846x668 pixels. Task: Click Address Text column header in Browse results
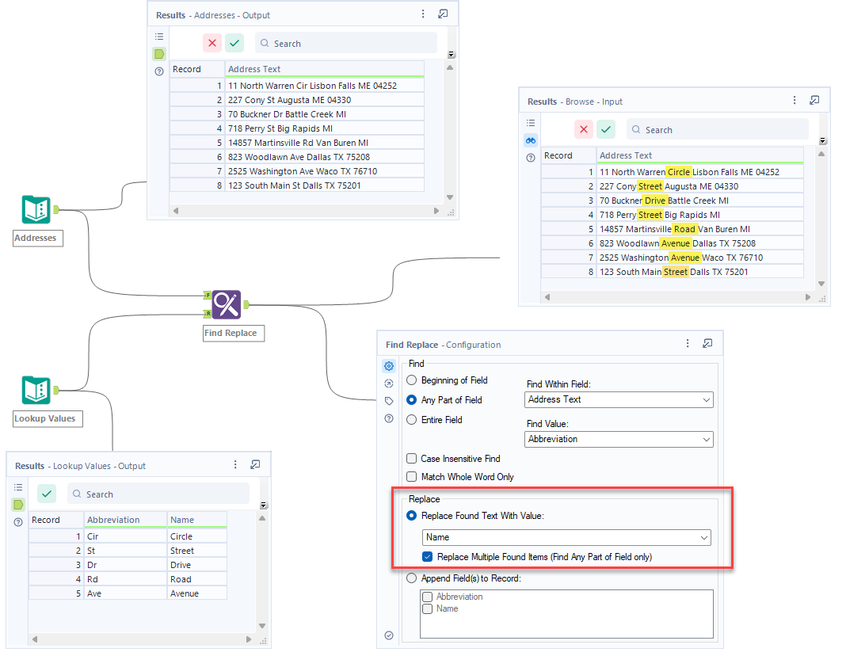[x=700, y=155]
